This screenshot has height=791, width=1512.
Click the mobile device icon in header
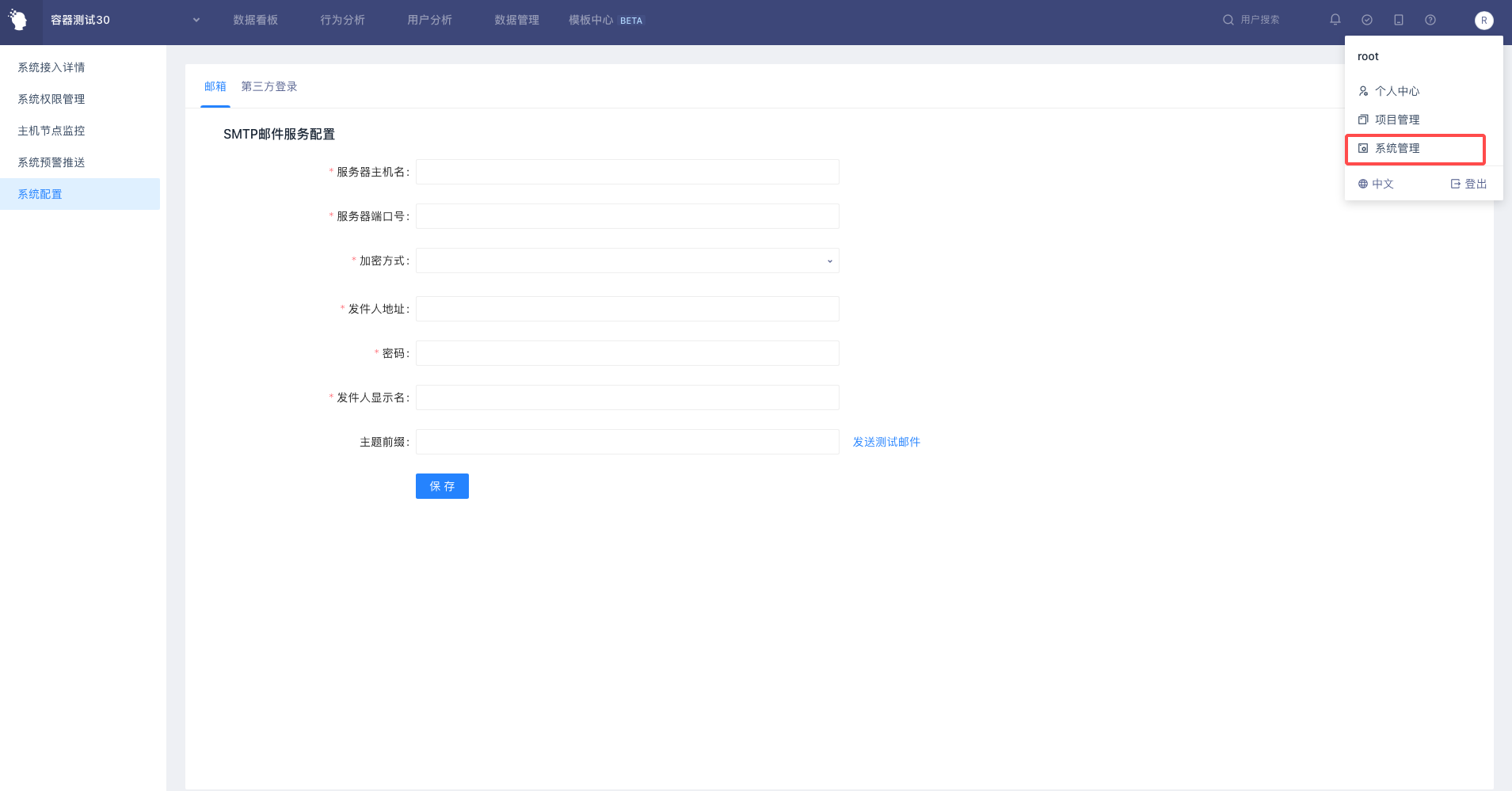point(1399,20)
